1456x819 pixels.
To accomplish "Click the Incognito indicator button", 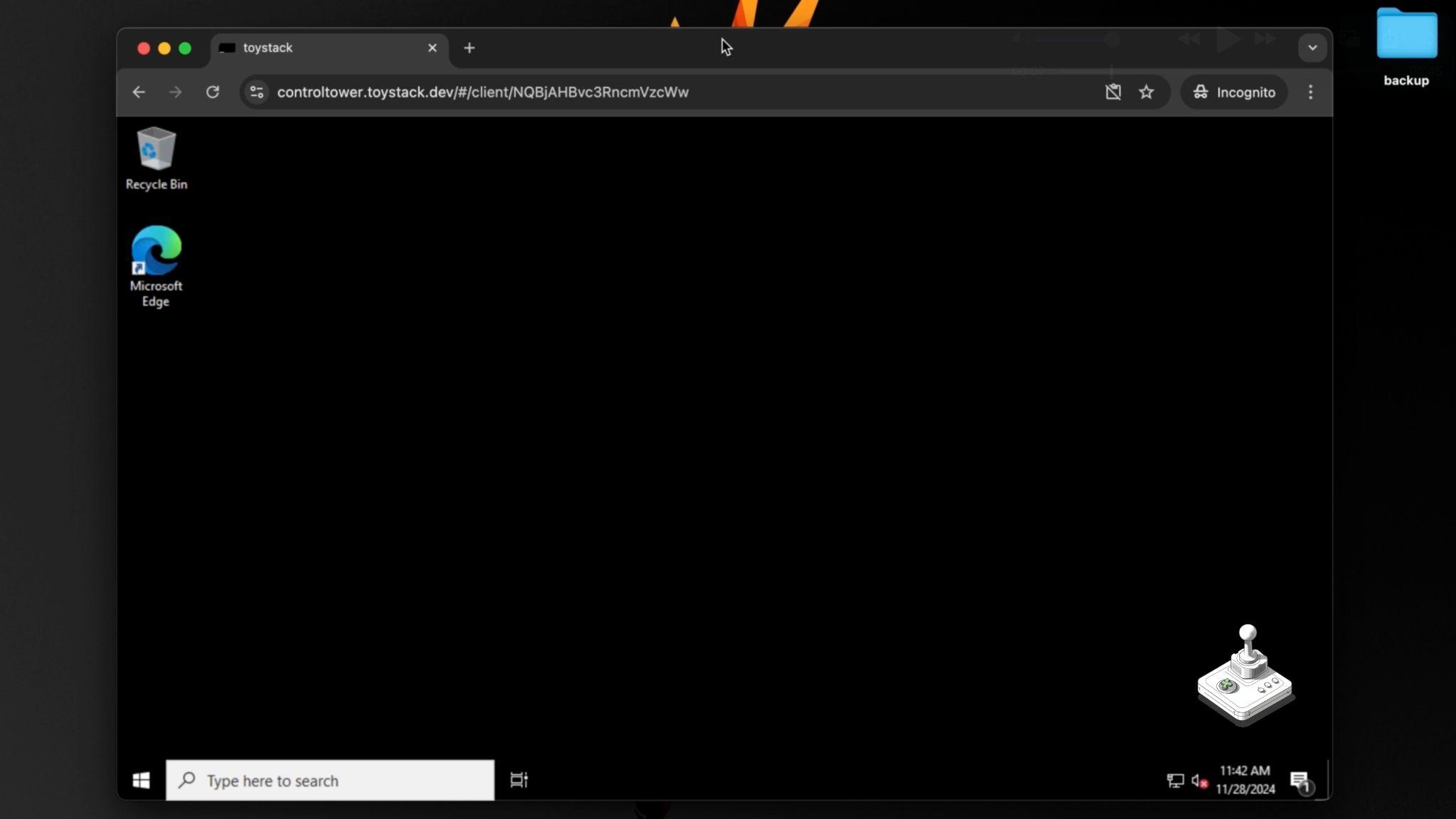I will pyautogui.click(x=1234, y=92).
